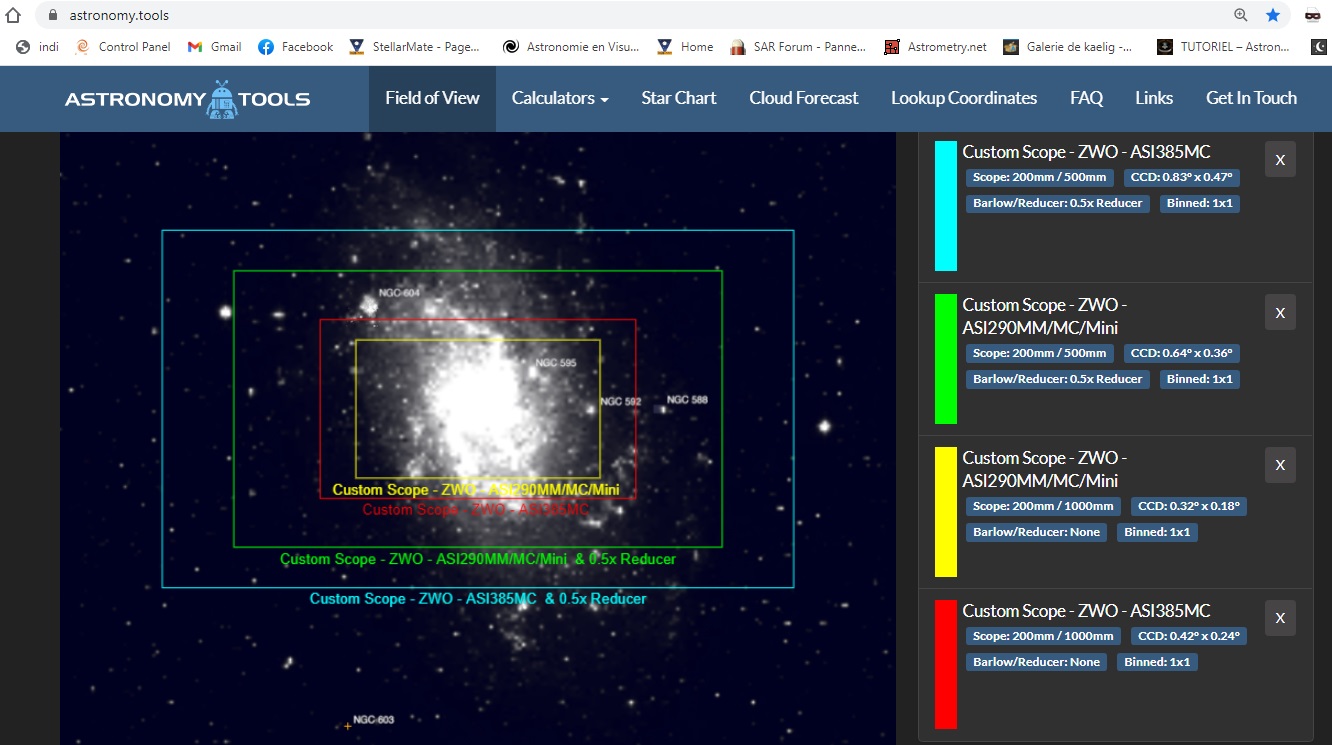Click the cyan entry's "0.5x Reducer" badge
Viewport: 1332px width, 745px height.
coord(1058,203)
